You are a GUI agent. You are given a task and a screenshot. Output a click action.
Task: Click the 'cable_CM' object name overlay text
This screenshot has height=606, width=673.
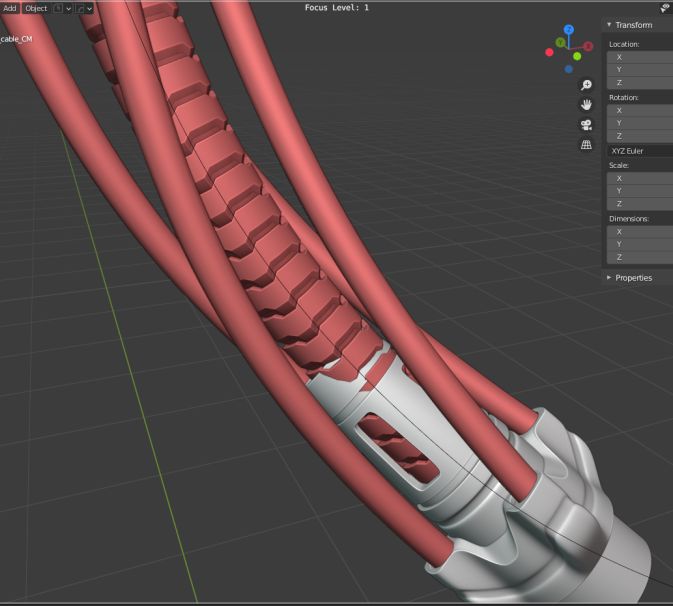(16, 39)
